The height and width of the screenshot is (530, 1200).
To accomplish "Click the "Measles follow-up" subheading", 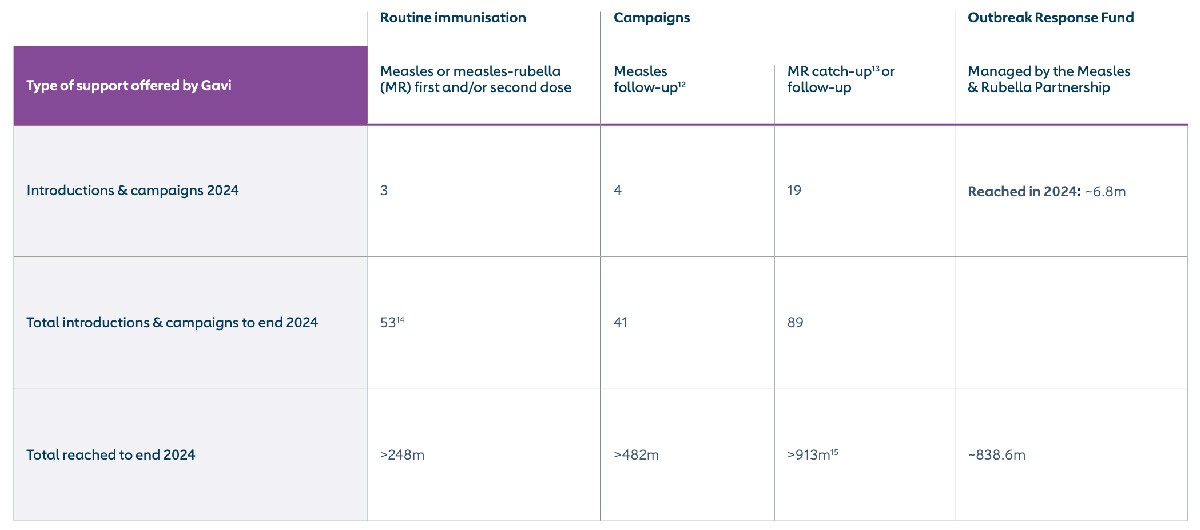I will coord(649,79).
